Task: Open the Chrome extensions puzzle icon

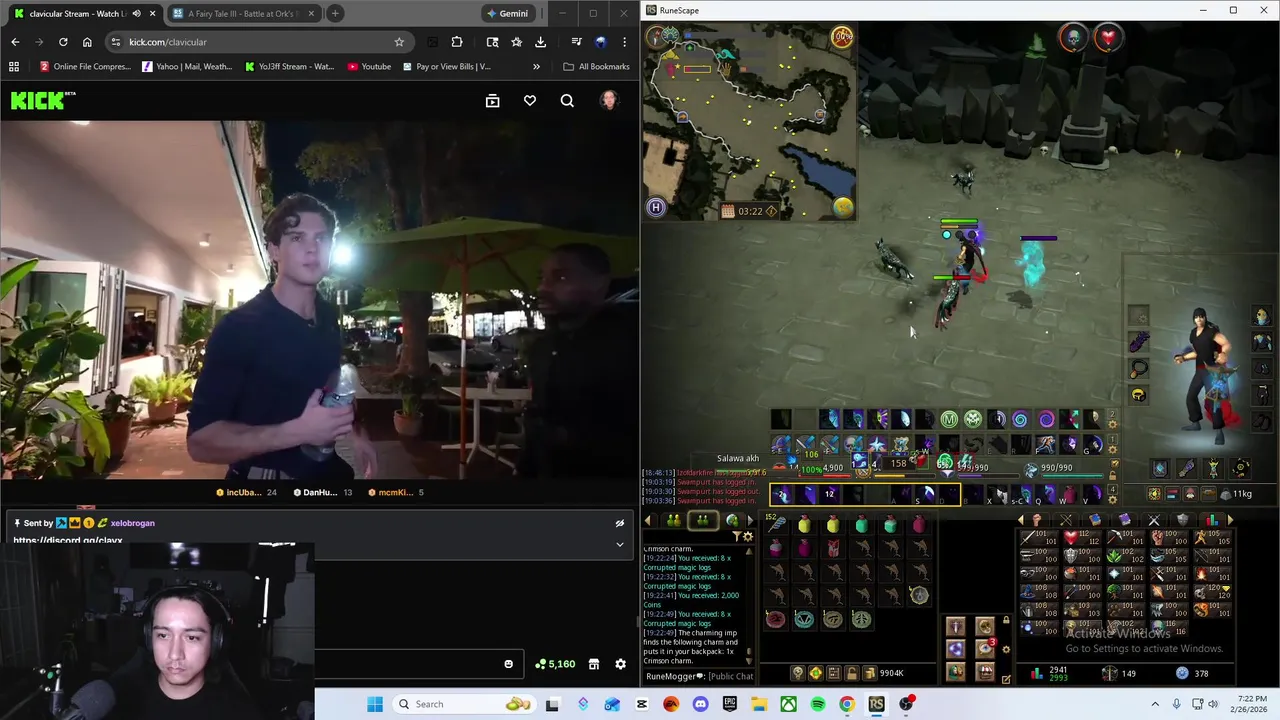Action: [457, 42]
